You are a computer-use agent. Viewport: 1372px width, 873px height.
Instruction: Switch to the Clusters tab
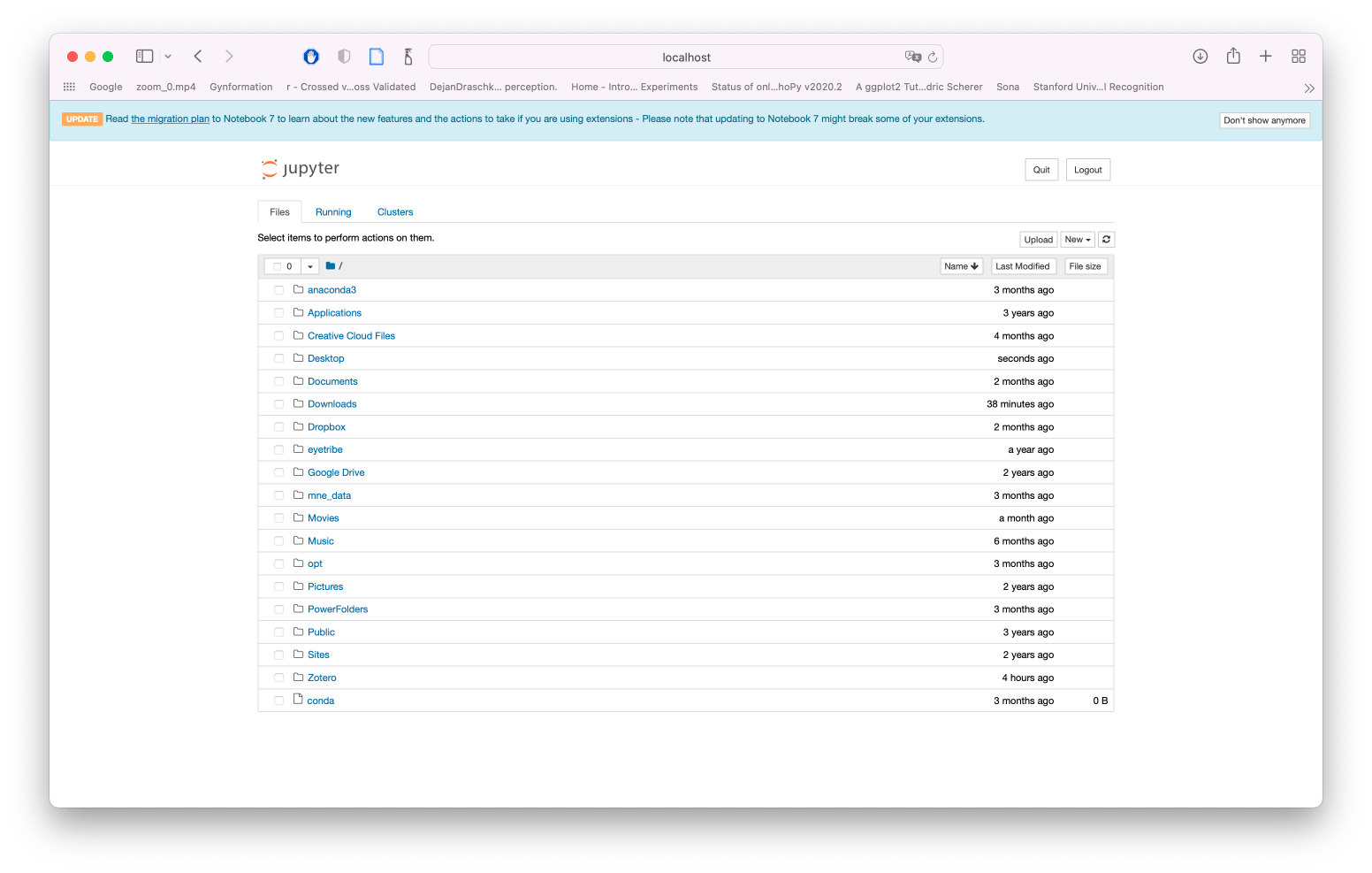(x=395, y=212)
